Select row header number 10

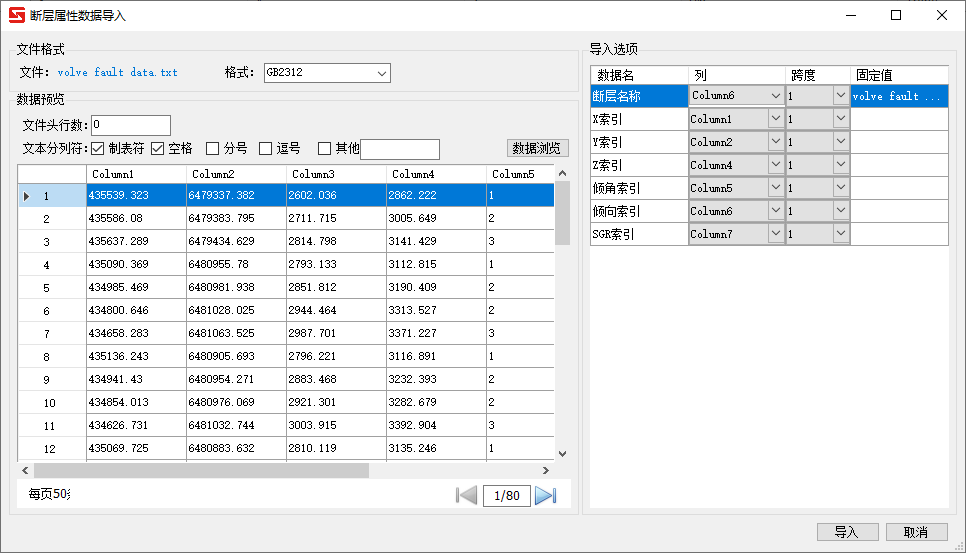coord(52,403)
